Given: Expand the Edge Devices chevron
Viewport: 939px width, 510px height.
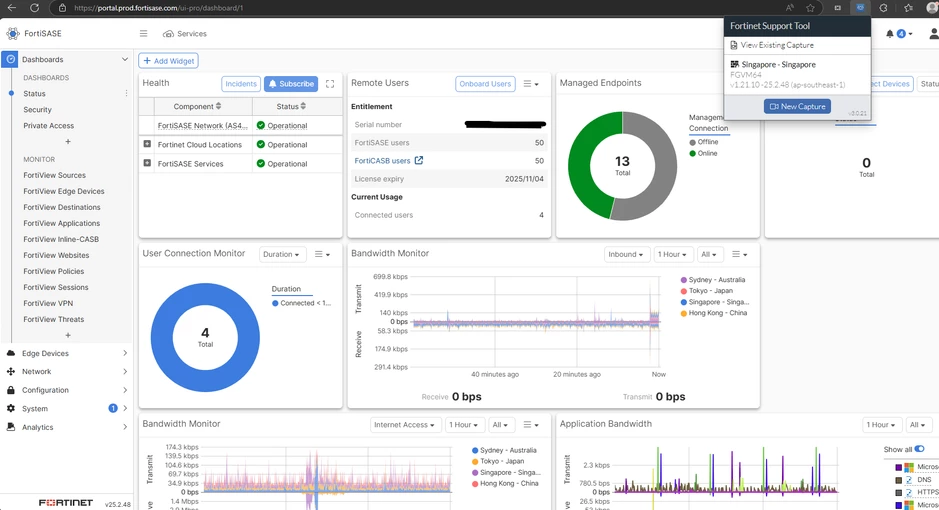Looking at the screenshot, I should pyautogui.click(x=125, y=353).
